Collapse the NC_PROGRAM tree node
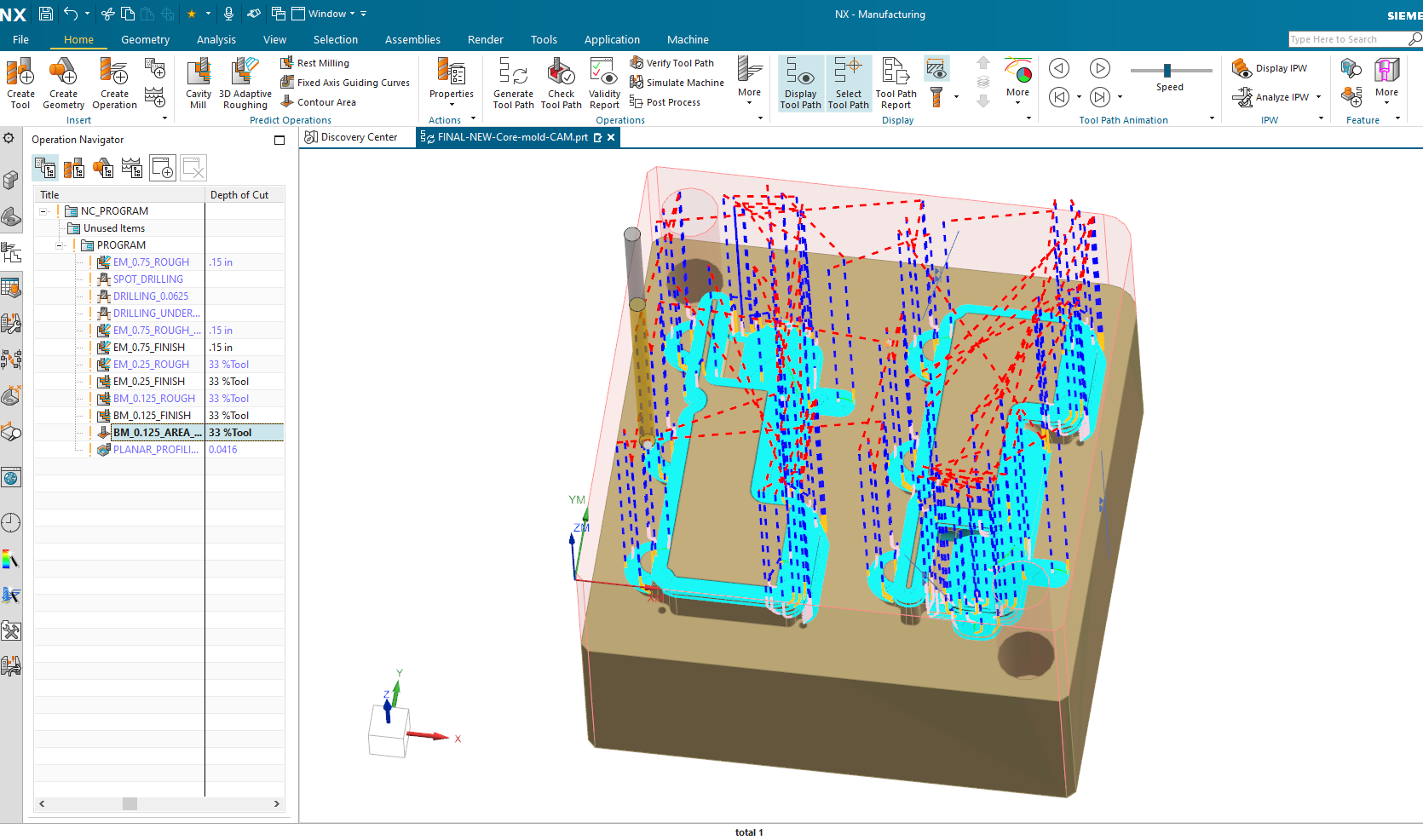Viewport: 1423px width, 840px height. tap(43, 211)
